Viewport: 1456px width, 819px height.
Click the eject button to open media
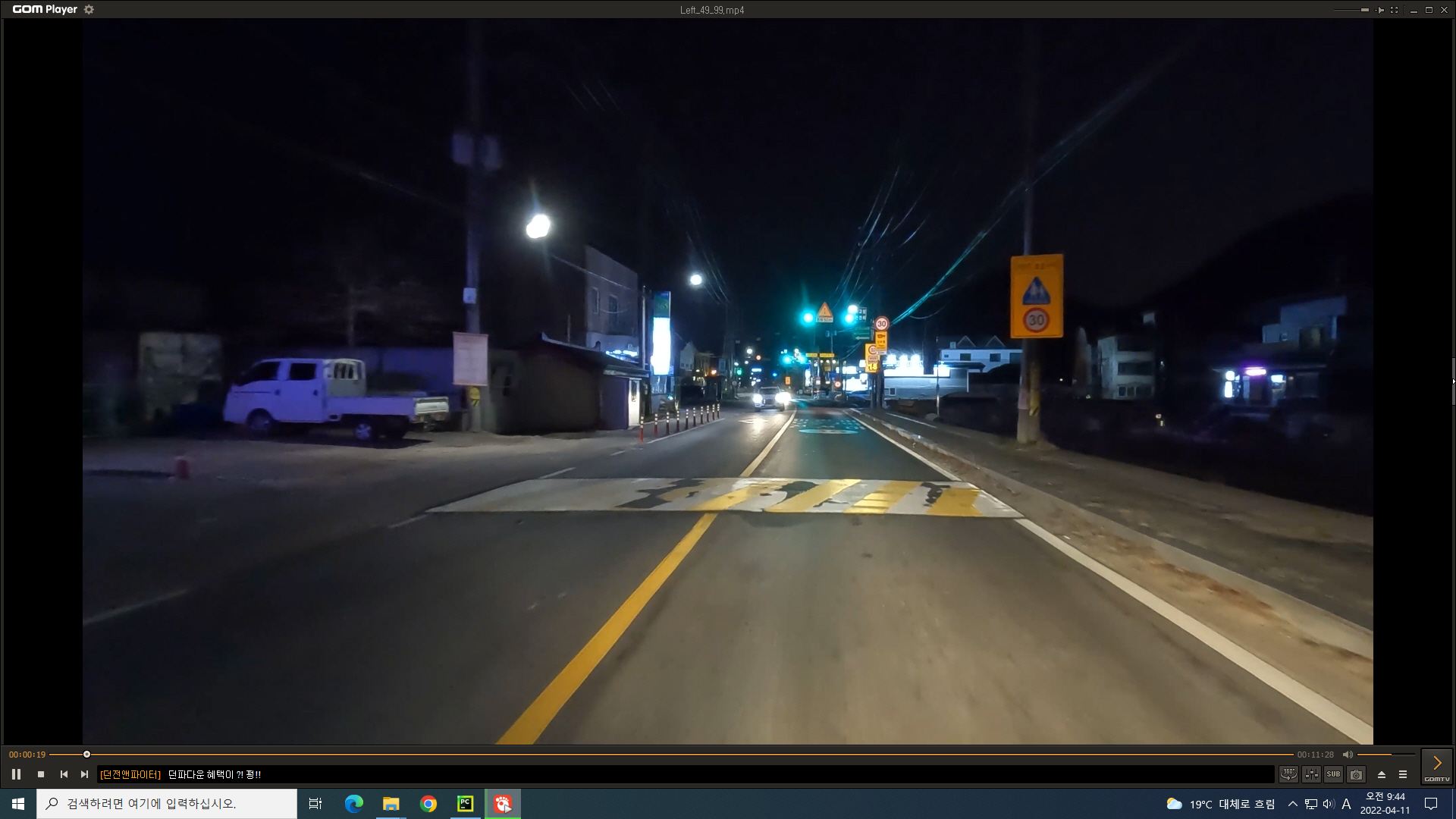tap(1382, 774)
